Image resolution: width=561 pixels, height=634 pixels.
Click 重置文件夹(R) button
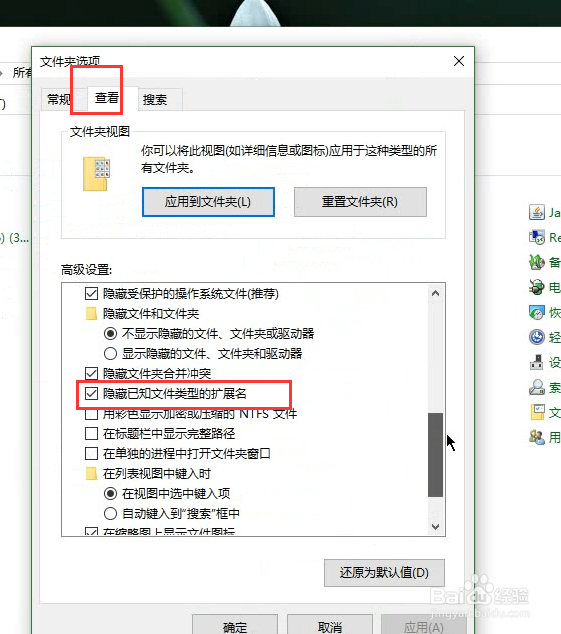click(360, 202)
